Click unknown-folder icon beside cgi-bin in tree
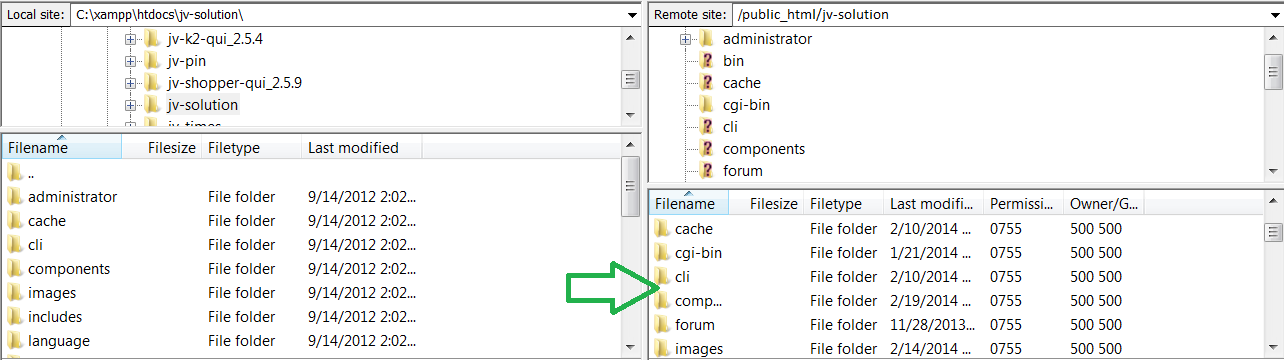 (707, 105)
